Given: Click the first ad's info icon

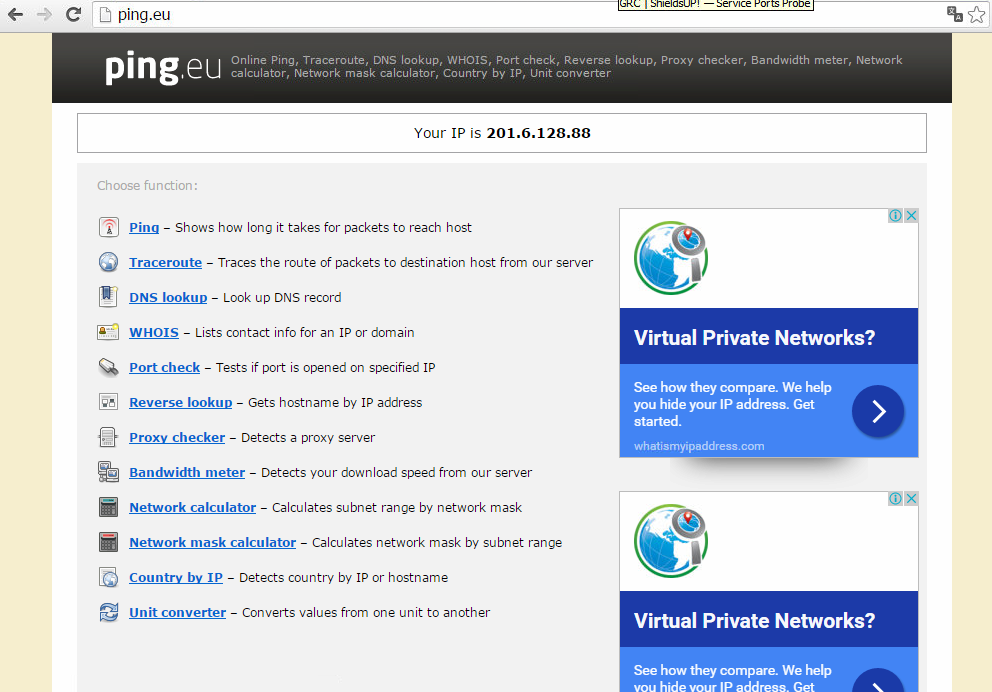Looking at the screenshot, I should tap(895, 215).
